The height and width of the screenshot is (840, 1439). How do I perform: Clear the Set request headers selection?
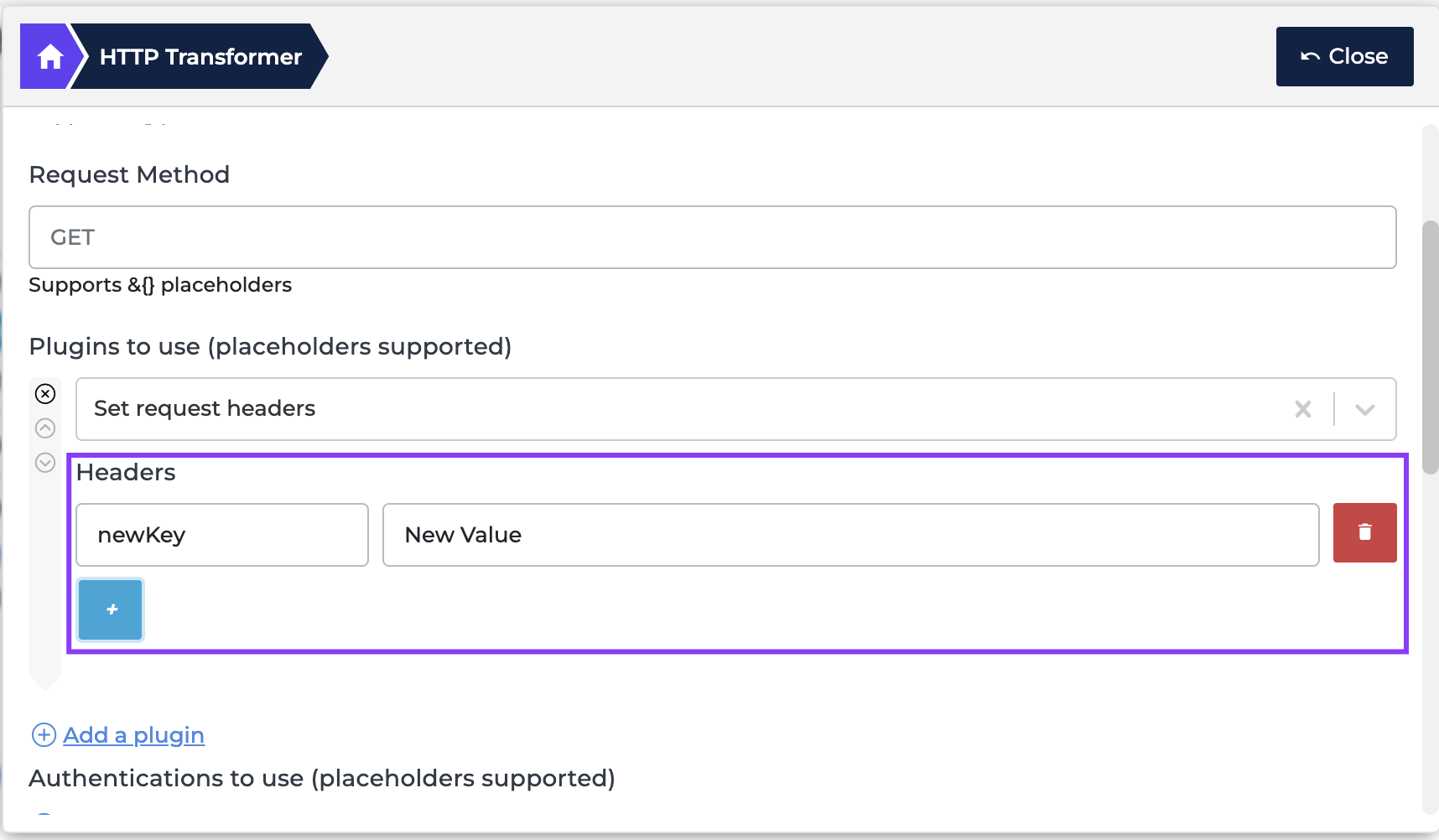[1303, 409]
